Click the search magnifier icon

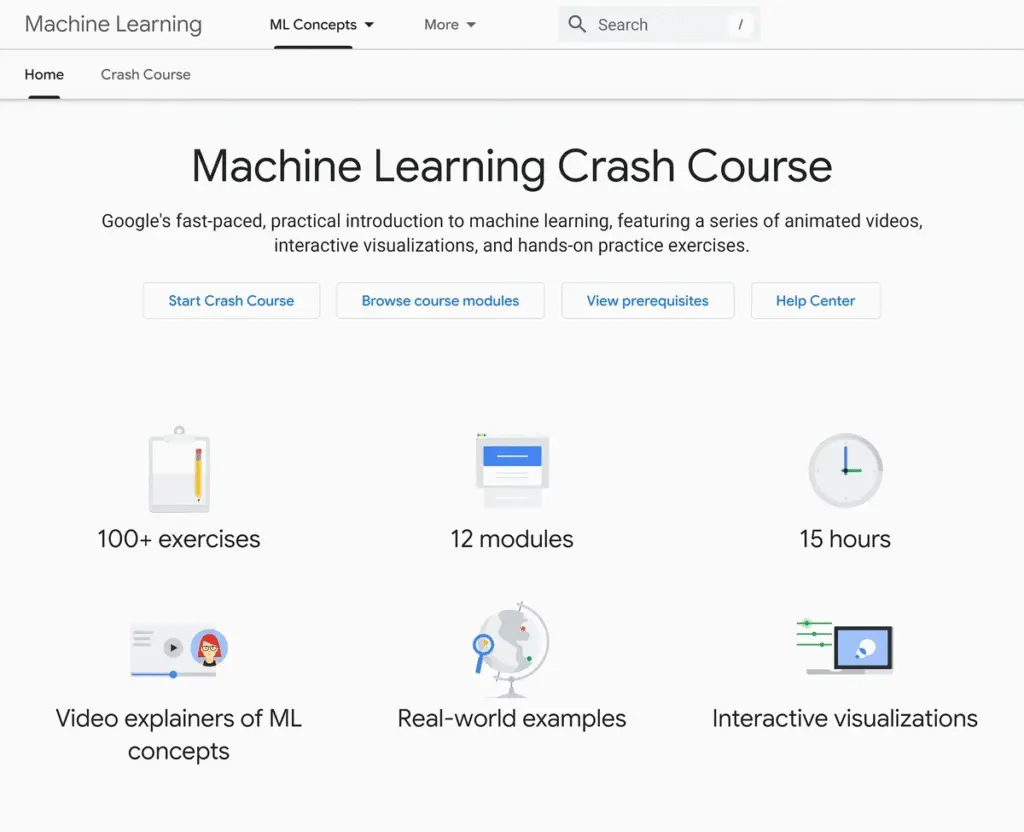pyautogui.click(x=577, y=25)
